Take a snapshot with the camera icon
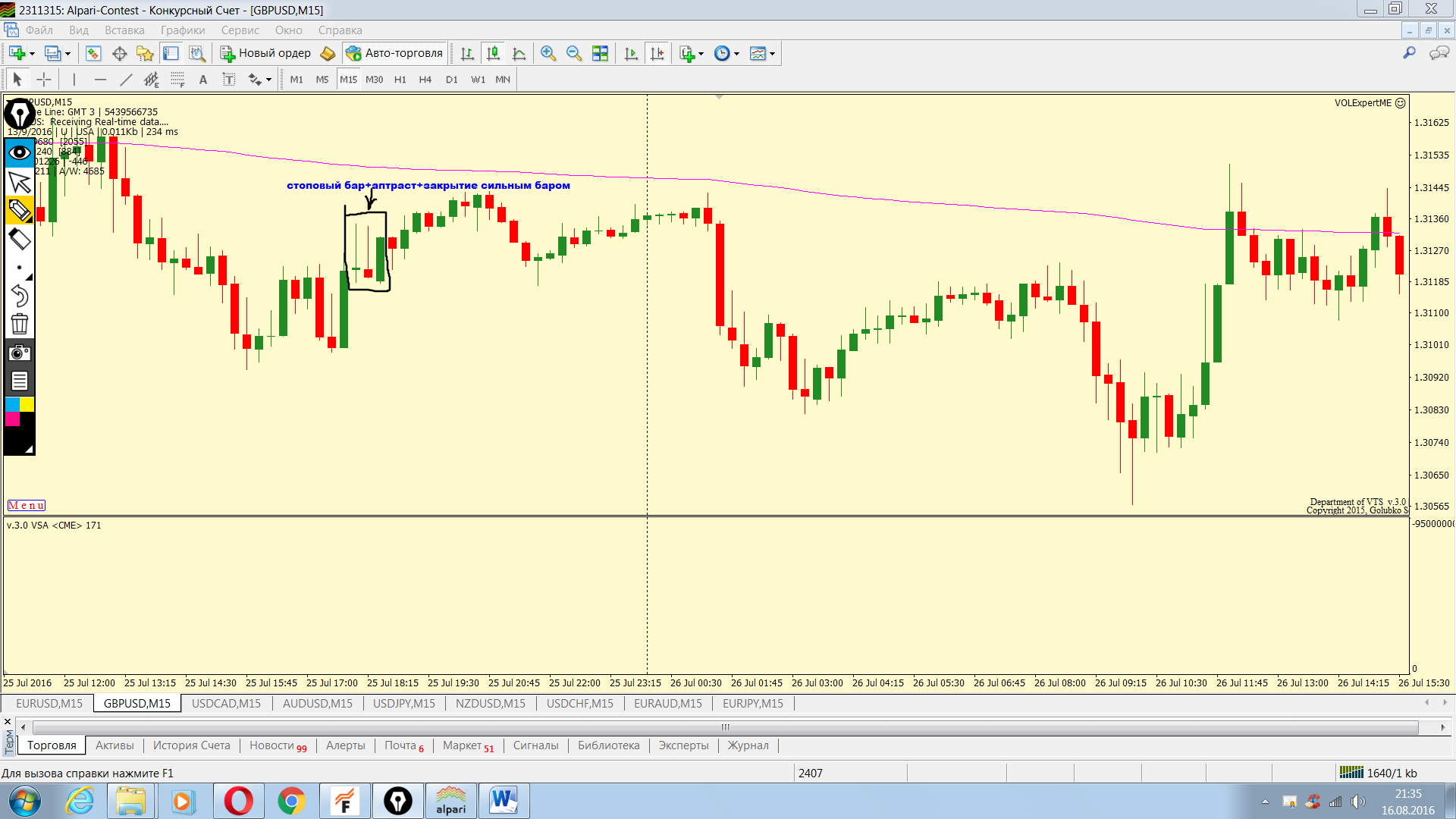 19,353
